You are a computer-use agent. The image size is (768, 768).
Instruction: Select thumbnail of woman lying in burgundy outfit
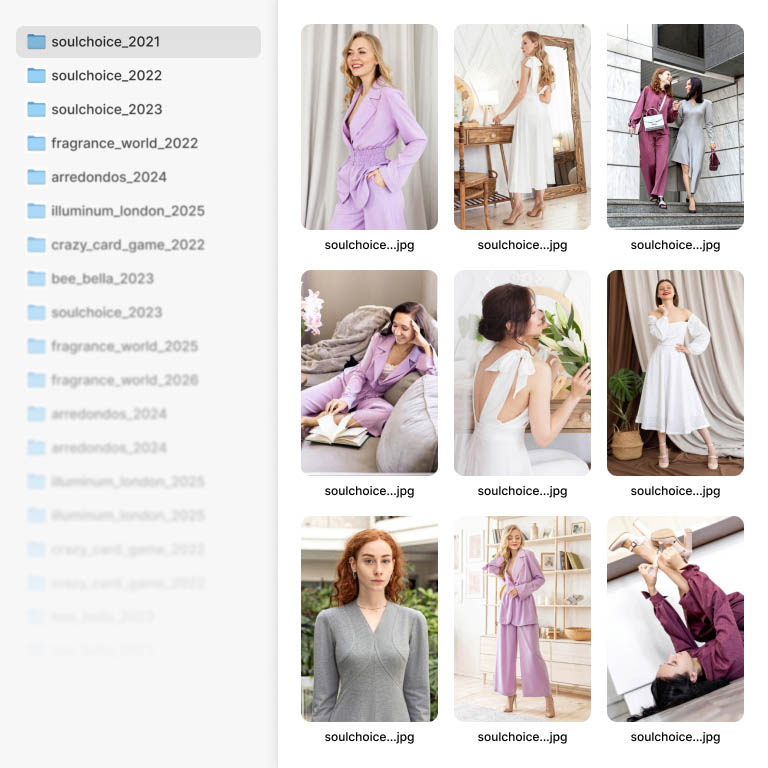tap(675, 619)
